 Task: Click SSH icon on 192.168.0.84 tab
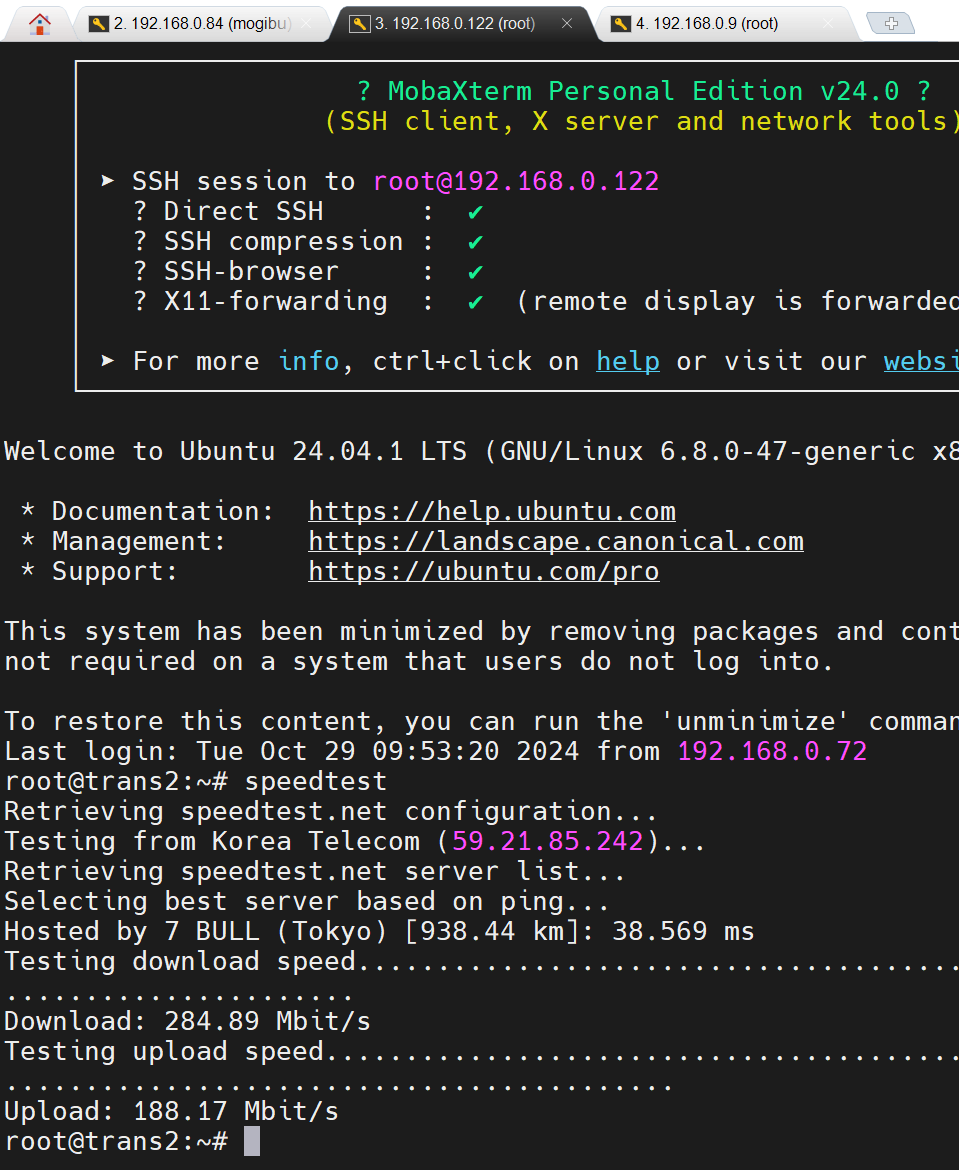(x=99, y=24)
